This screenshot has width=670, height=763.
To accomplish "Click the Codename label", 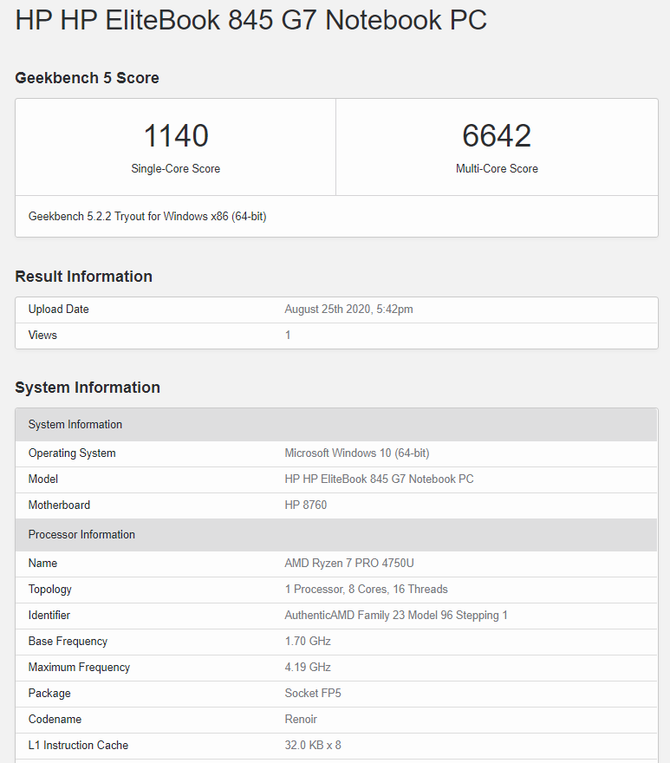I will pos(54,719).
